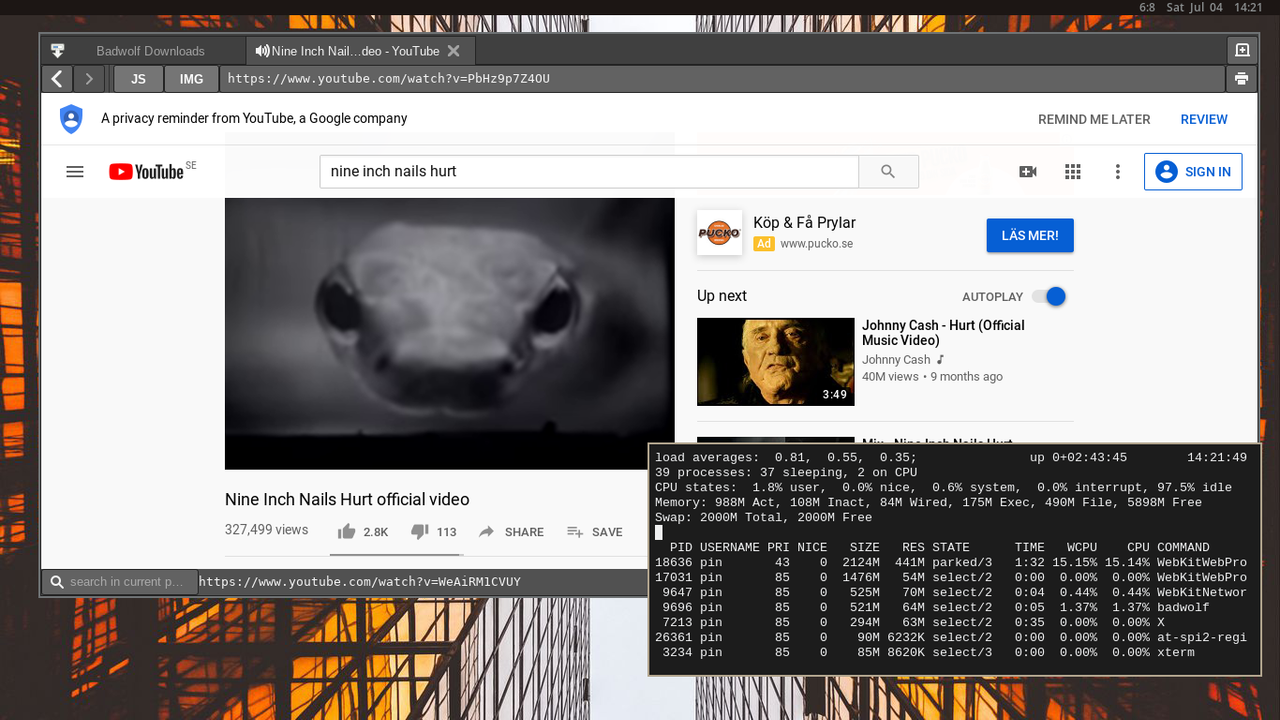Save the video to a playlist
Image resolution: width=1280 pixels, height=720 pixels.
tap(595, 532)
